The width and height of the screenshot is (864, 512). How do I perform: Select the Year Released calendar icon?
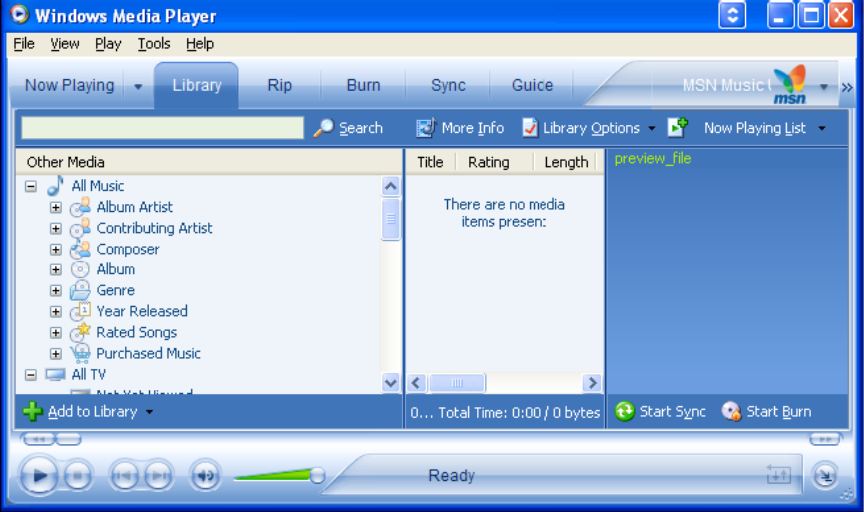tap(80, 311)
